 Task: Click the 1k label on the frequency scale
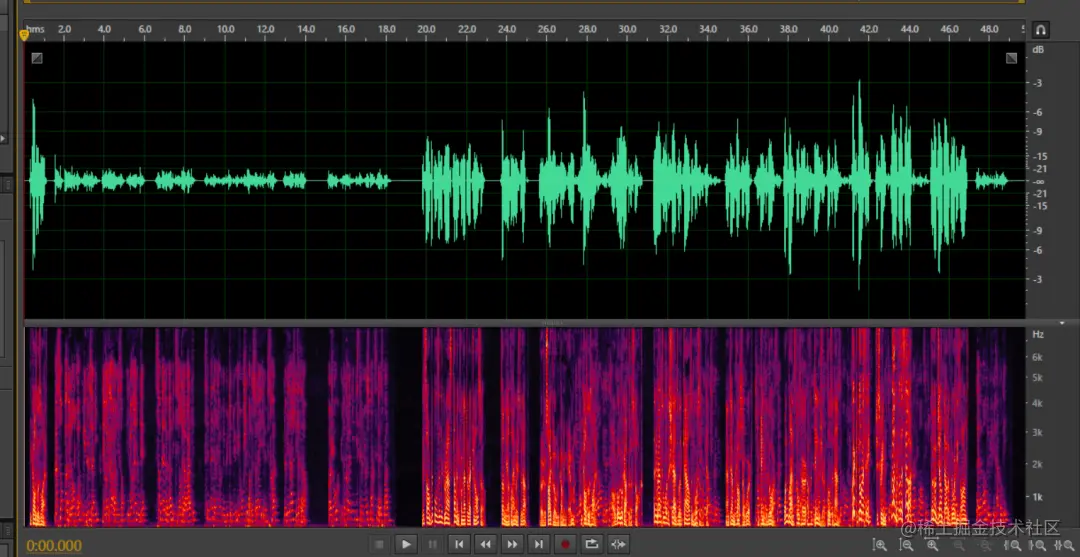tap(1037, 496)
